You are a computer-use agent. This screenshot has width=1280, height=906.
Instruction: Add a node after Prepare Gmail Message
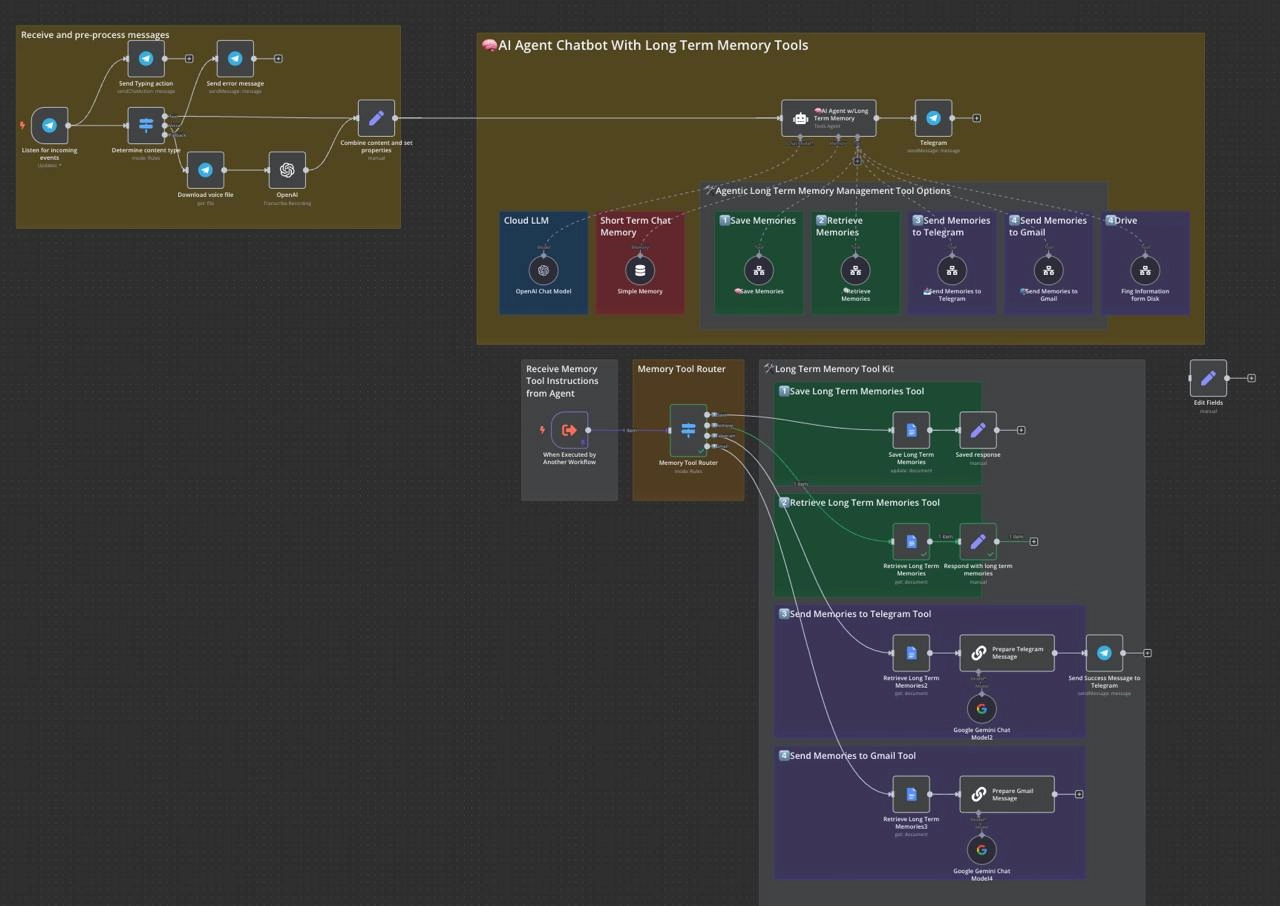[1079, 794]
